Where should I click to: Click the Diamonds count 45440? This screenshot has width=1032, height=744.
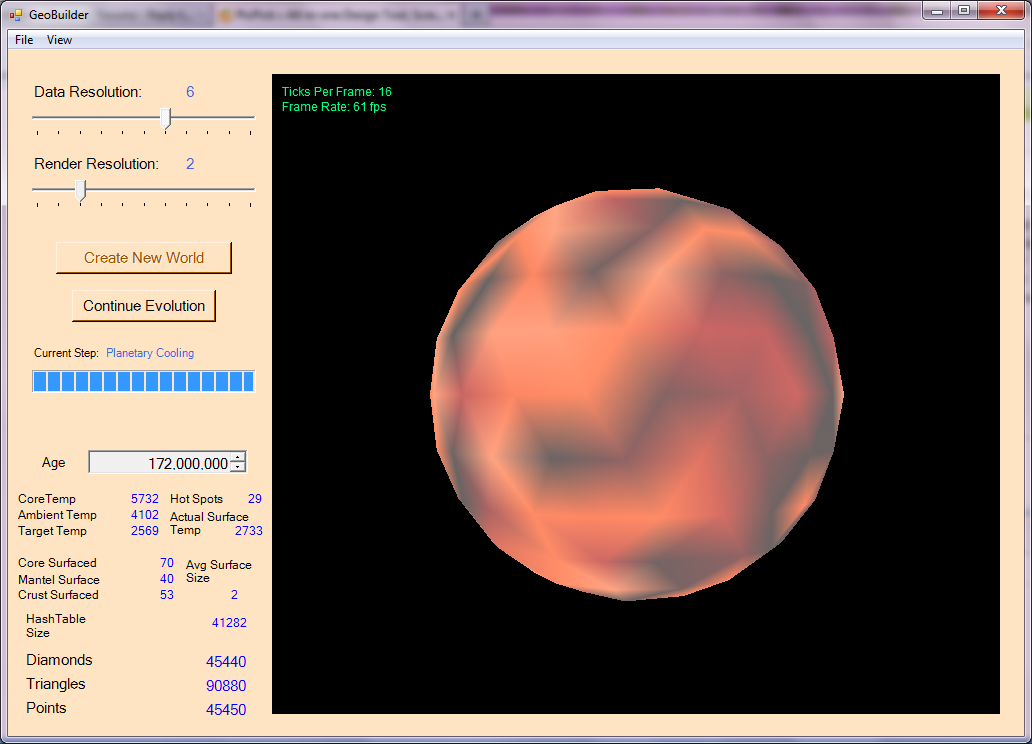point(226,662)
